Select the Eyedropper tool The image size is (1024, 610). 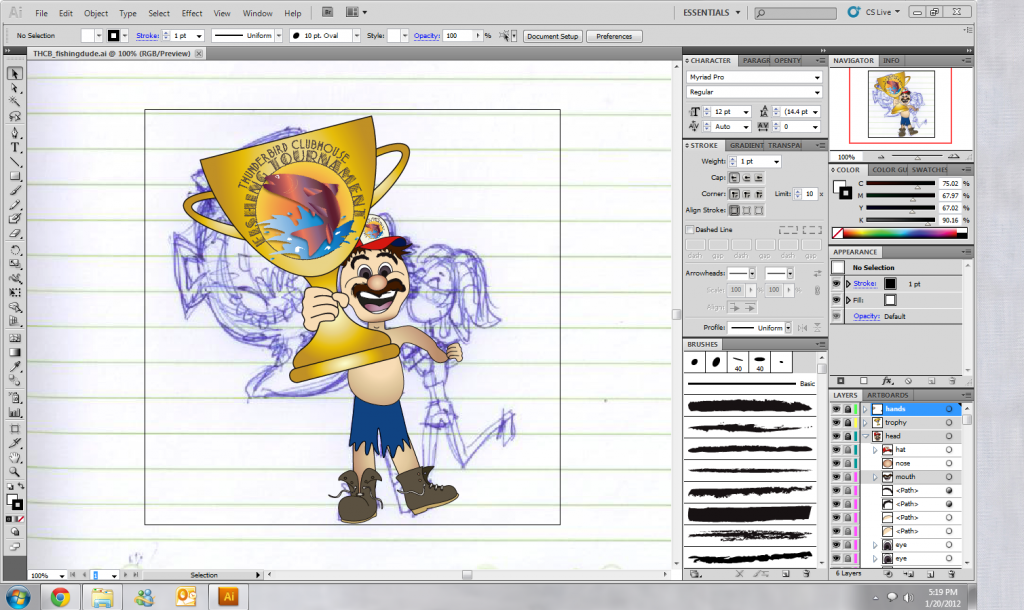pos(14,367)
